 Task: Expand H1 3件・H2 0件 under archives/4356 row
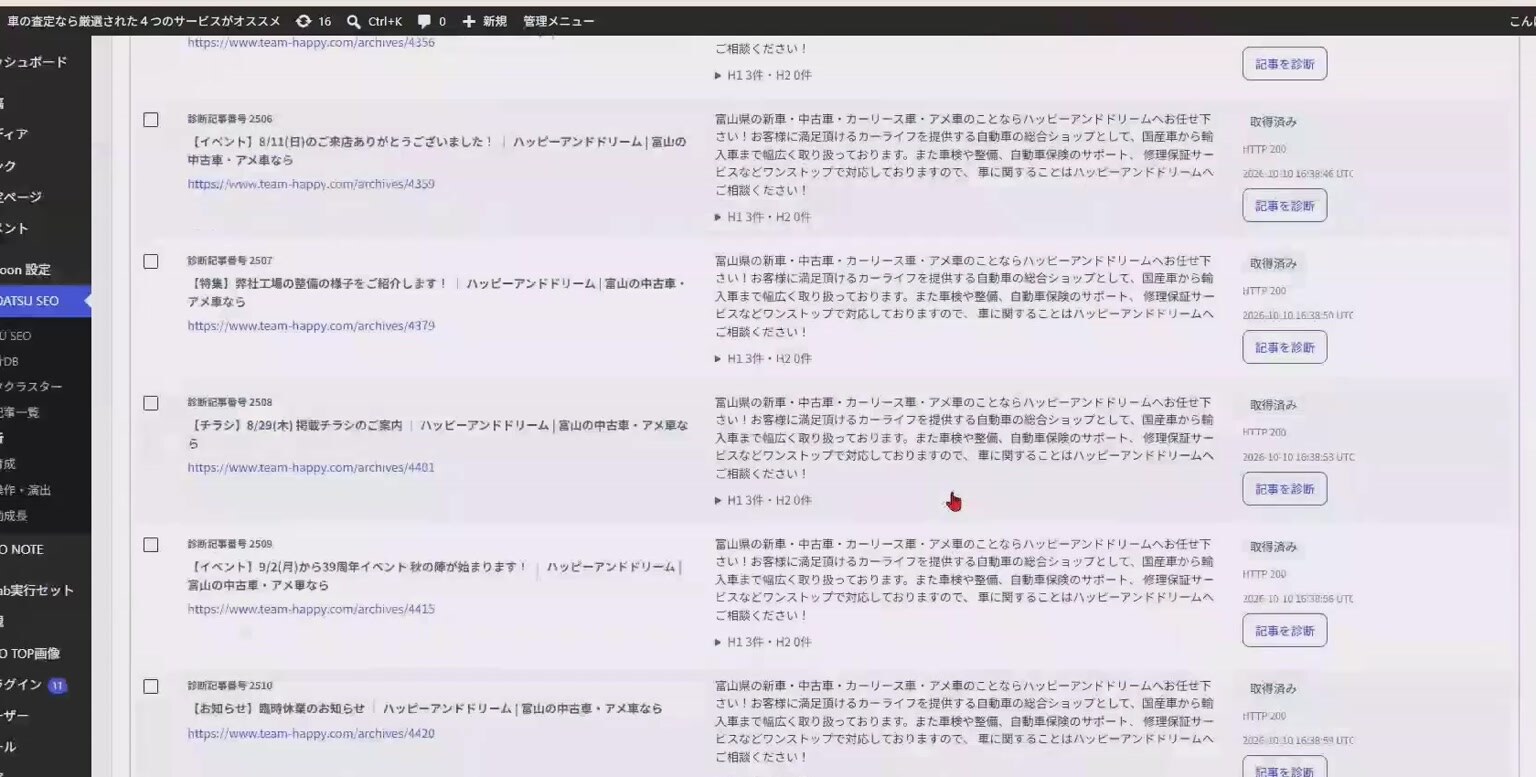[x=763, y=75]
